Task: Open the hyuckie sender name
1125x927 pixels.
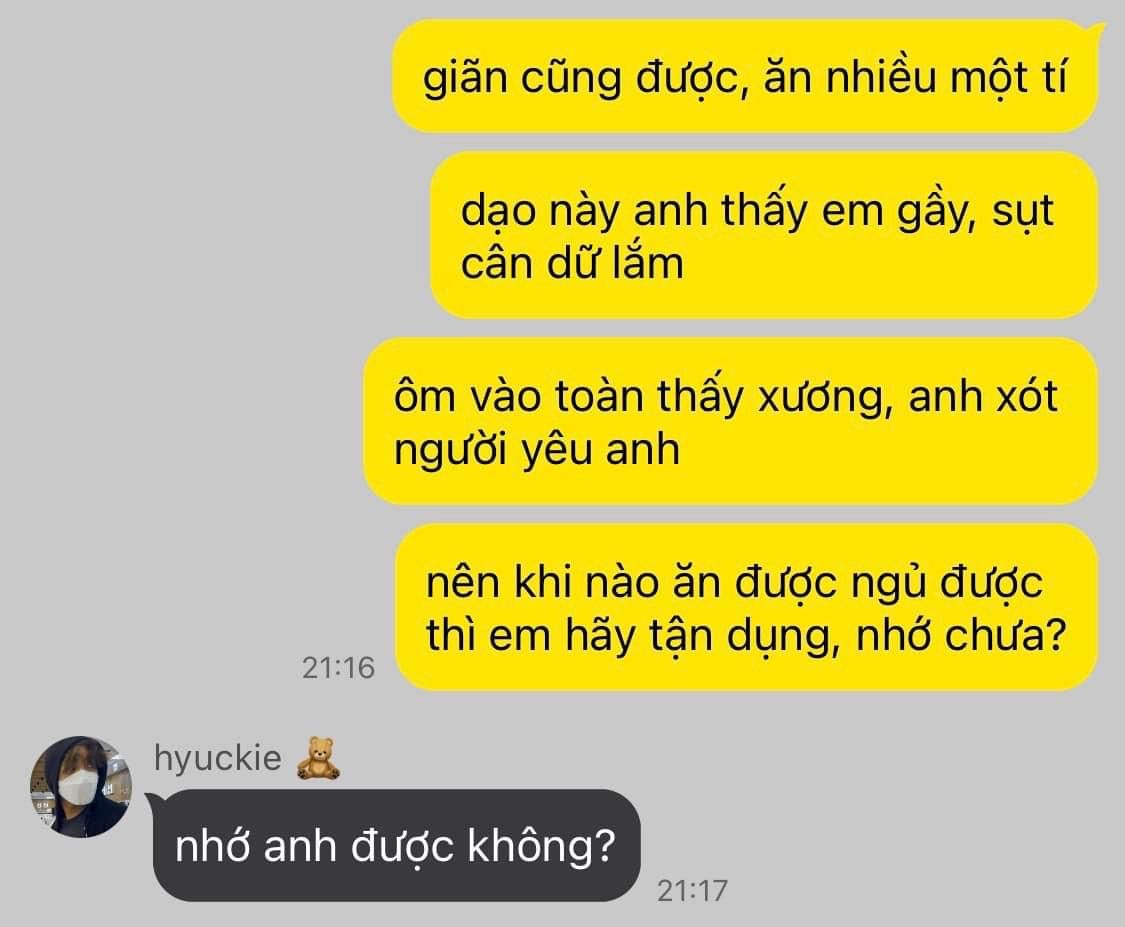Action: pyautogui.click(x=217, y=758)
